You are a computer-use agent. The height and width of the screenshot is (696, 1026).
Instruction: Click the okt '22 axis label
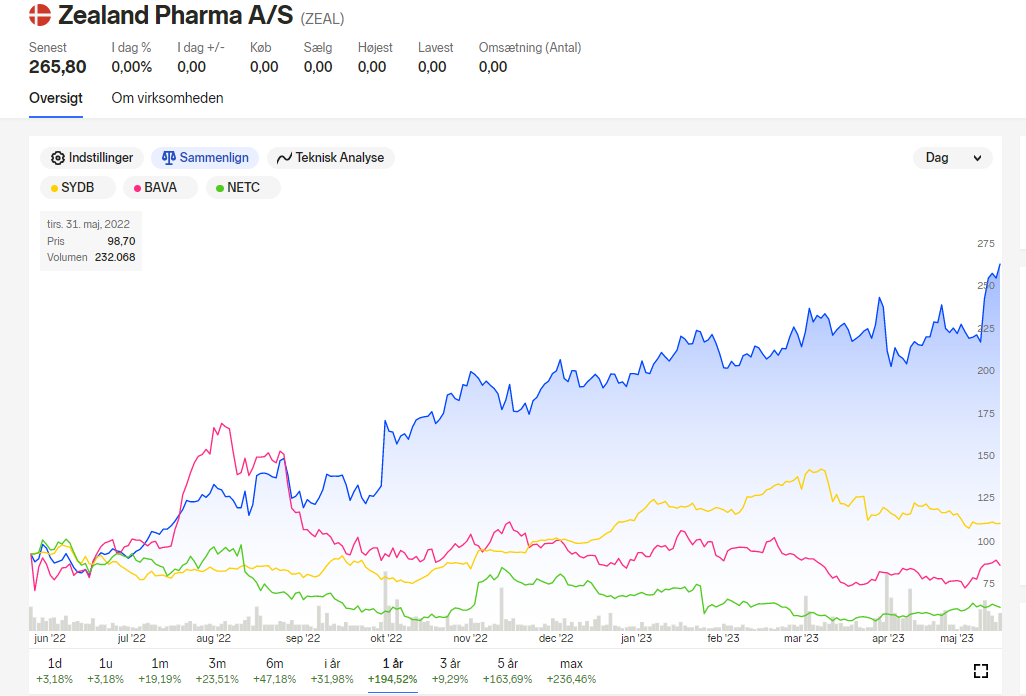click(x=386, y=638)
